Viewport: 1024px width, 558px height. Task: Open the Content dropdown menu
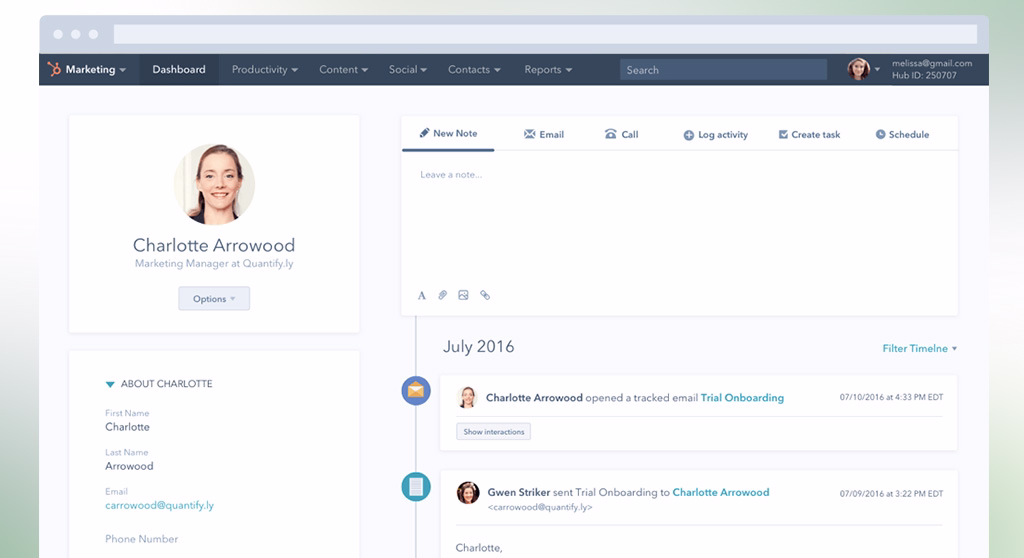(344, 69)
